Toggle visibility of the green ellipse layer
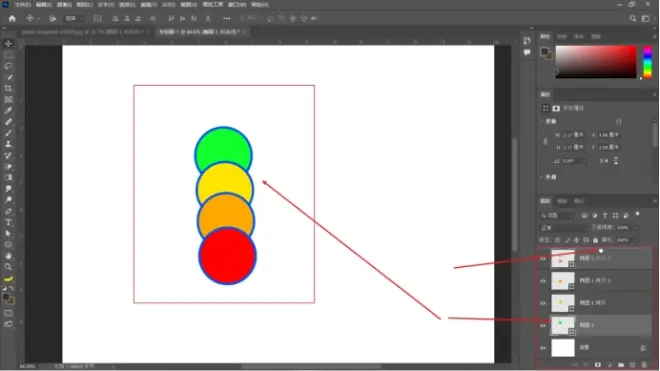 pos(543,326)
